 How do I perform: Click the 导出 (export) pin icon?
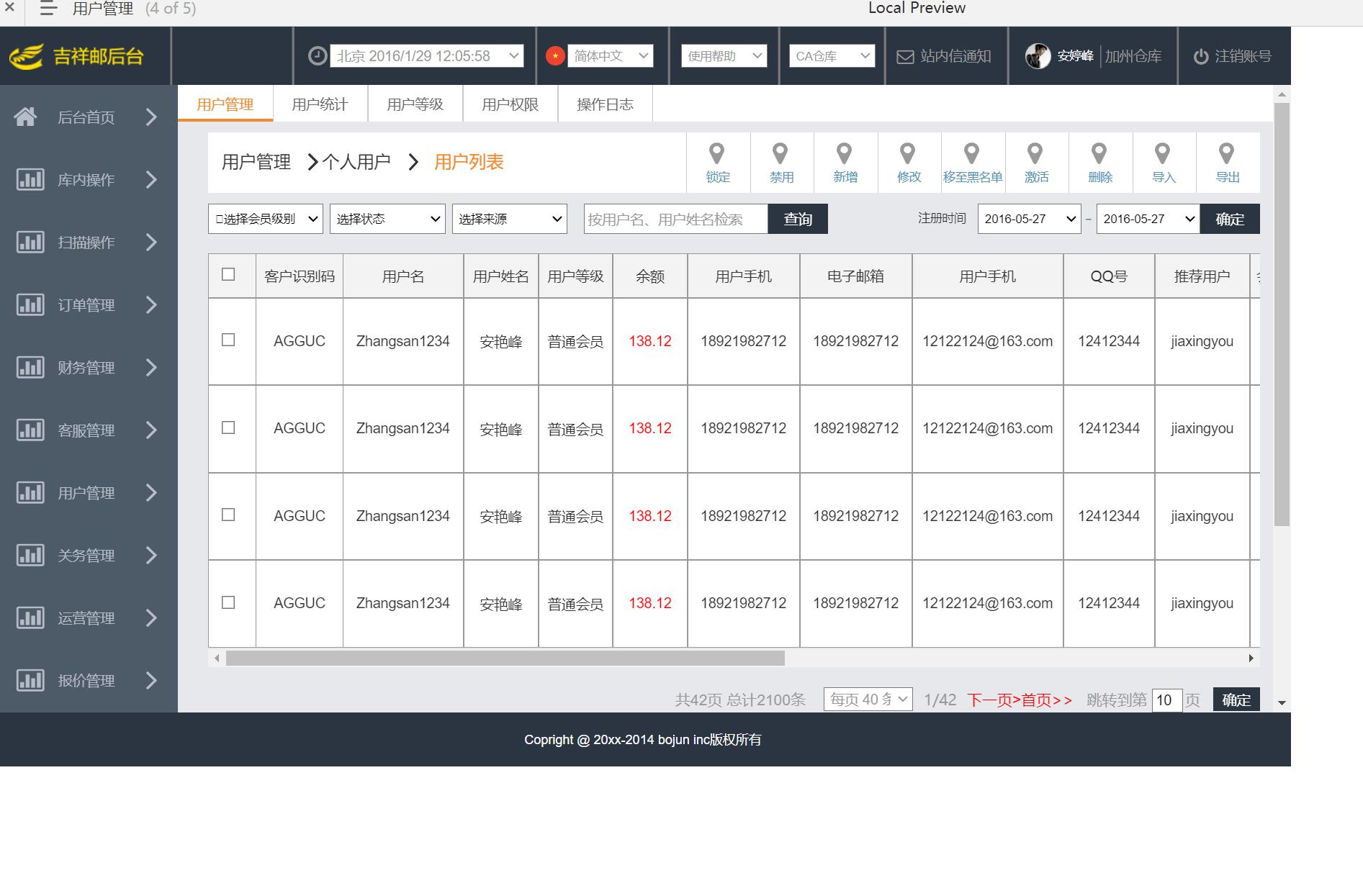pos(1226,153)
